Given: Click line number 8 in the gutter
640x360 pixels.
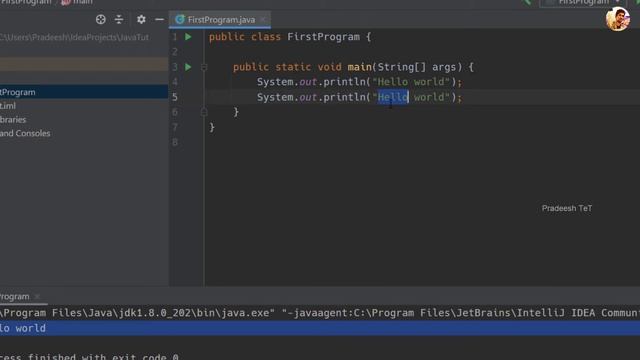Looking at the screenshot, I should [x=175, y=142].
